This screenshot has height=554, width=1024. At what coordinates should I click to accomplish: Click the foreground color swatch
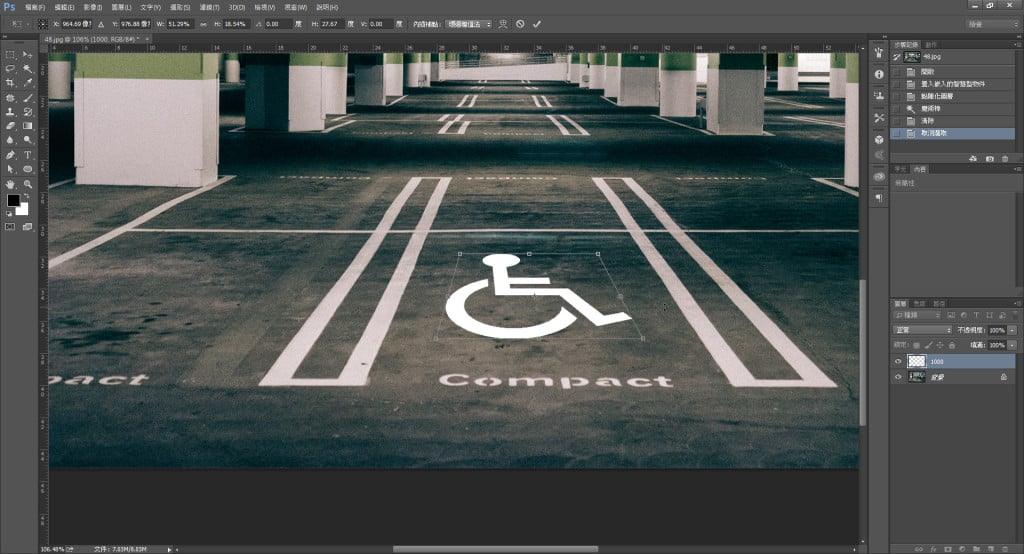(14, 201)
